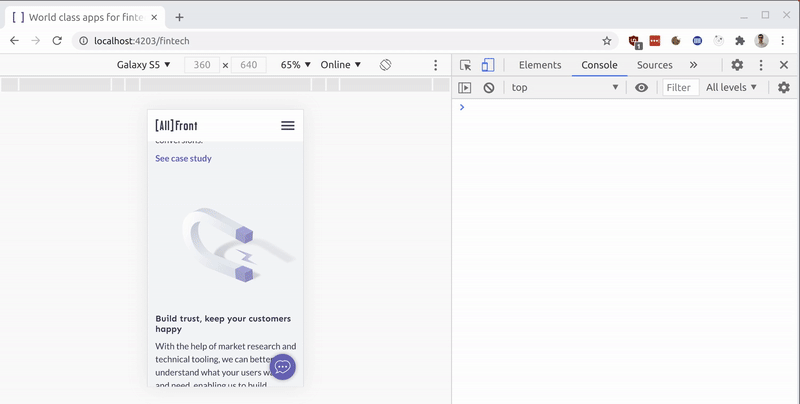800x404 pixels.
Task: Open the All levels log dropdown
Action: (731, 88)
